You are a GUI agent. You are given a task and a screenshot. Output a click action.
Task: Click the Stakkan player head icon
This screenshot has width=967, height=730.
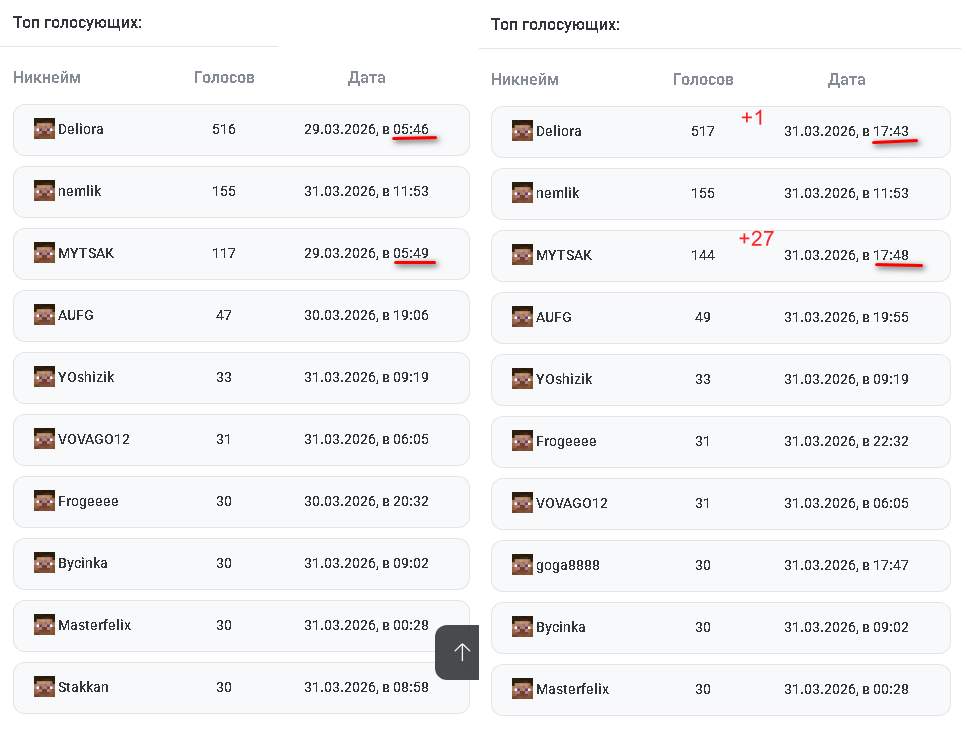pos(44,687)
